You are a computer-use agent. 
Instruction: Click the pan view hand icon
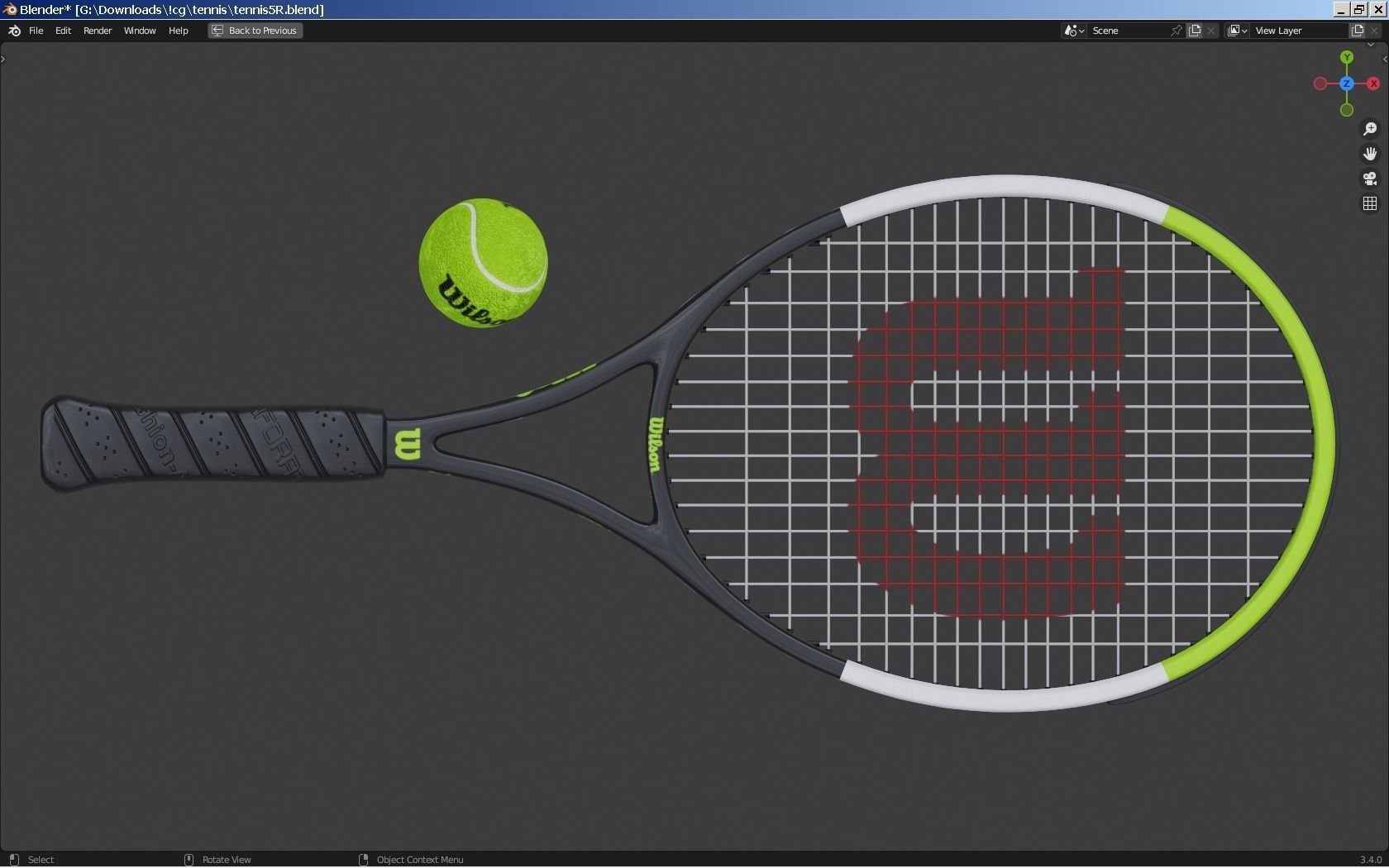[x=1370, y=154]
